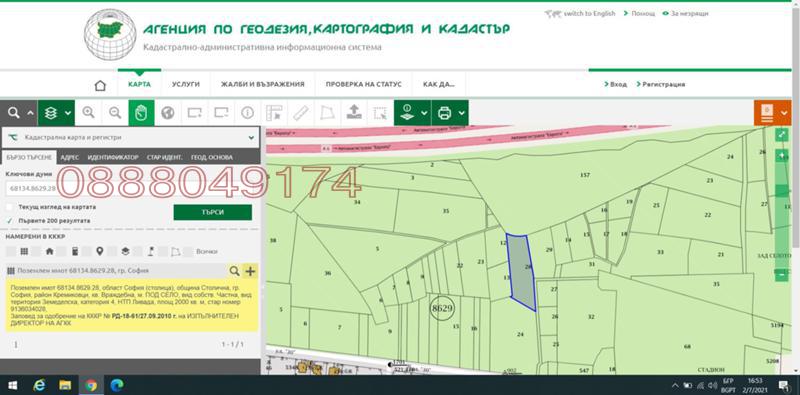Select the add-to-selection rectangle tool
This screenshot has width=800, height=395.
point(194,113)
